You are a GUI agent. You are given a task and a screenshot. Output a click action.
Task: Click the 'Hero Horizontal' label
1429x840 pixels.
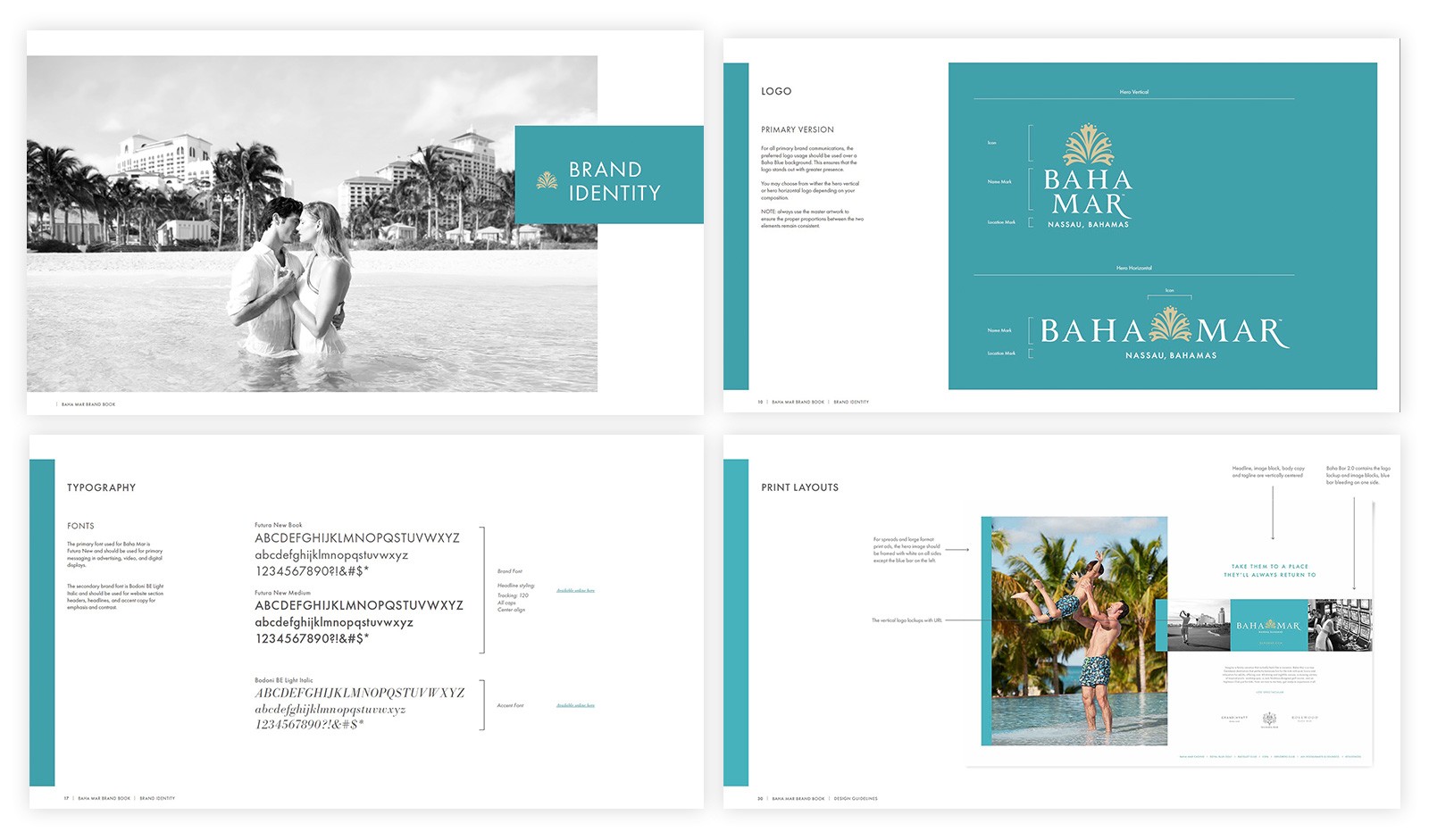(1134, 268)
